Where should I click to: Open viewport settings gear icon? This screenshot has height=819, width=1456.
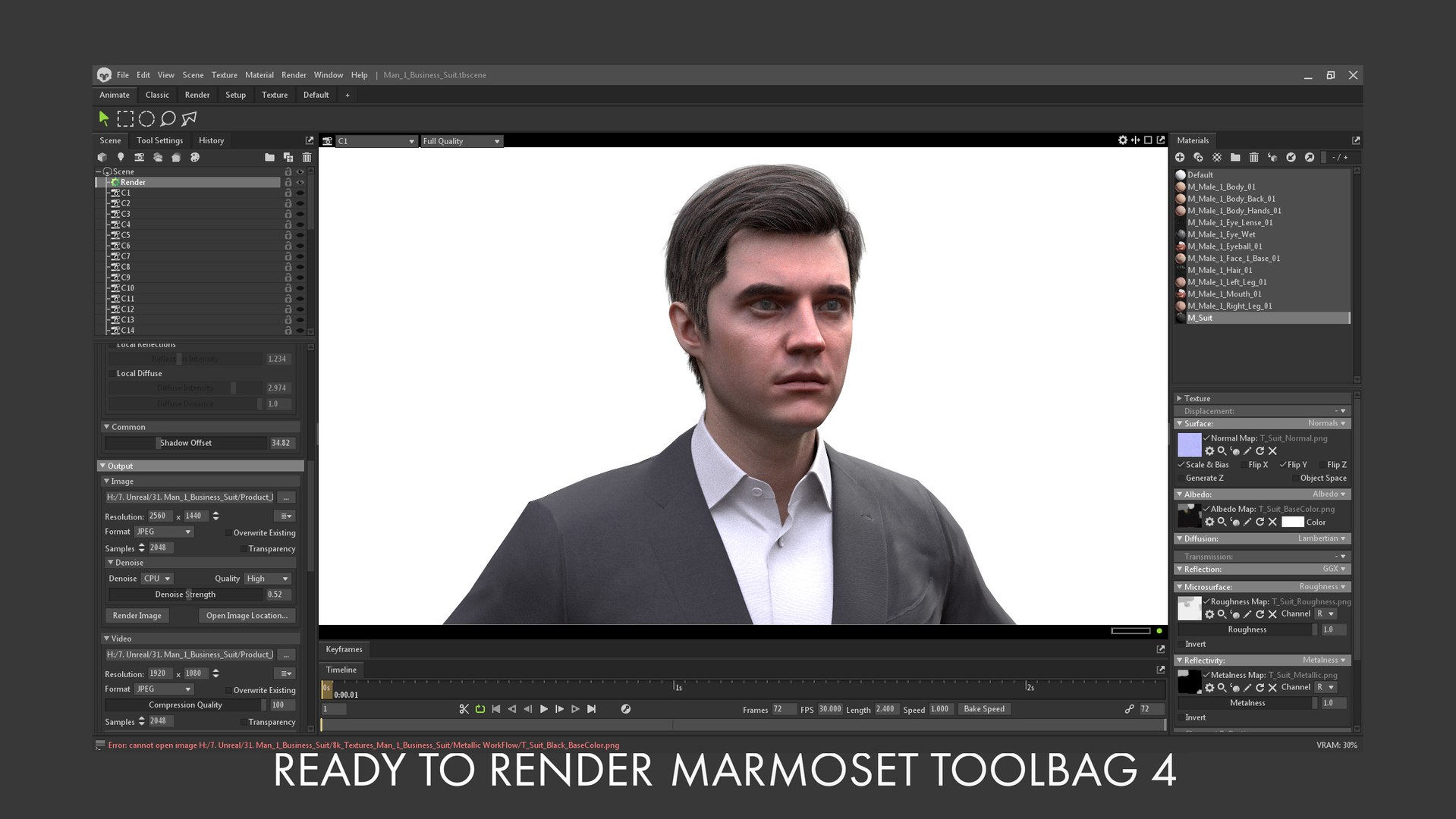pyautogui.click(x=1122, y=140)
